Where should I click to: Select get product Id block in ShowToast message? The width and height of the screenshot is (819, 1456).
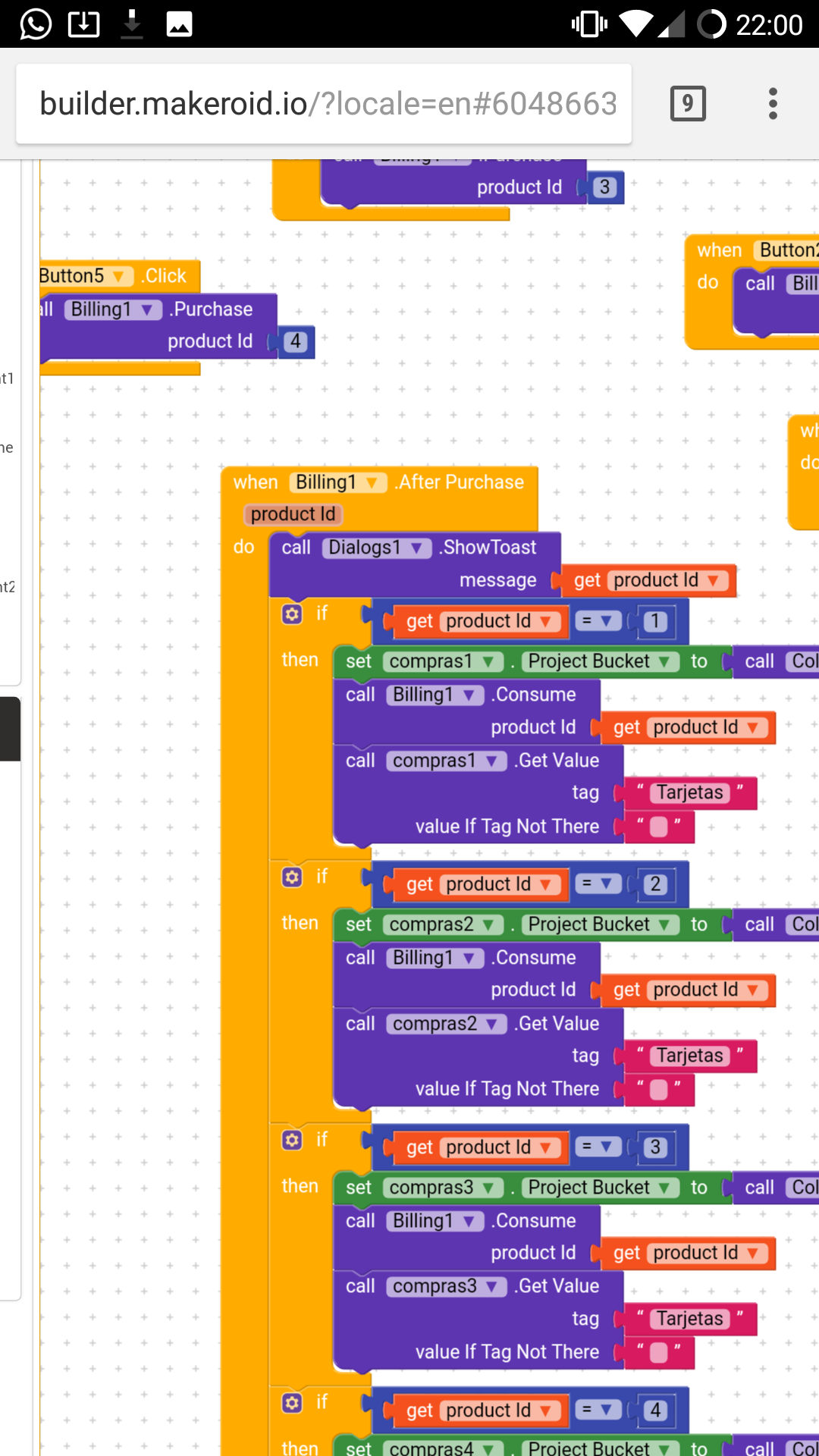[x=649, y=580]
